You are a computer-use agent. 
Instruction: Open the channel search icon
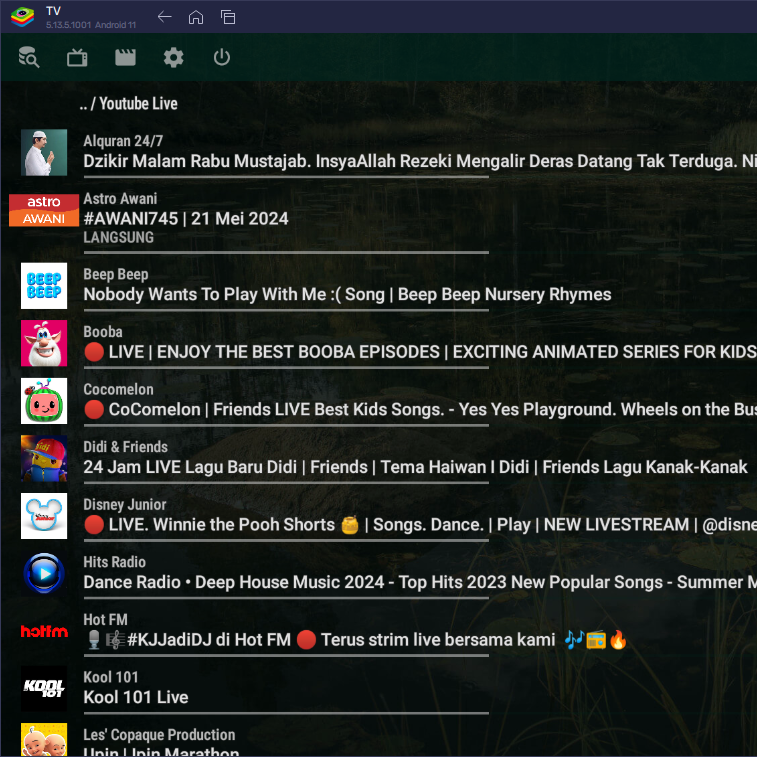28,57
